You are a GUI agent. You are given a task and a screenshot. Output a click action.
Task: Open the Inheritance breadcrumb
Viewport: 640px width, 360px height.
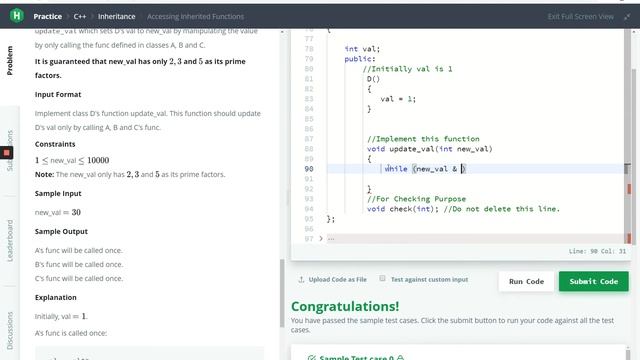click(116, 16)
